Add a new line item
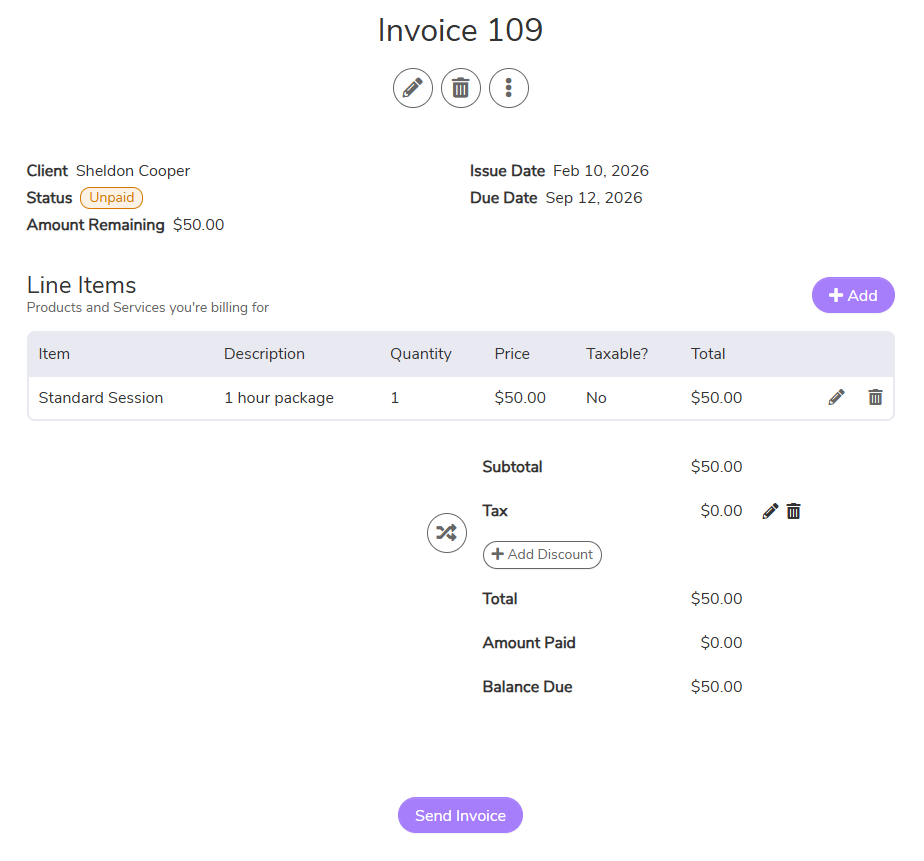The image size is (924, 861). click(x=852, y=295)
